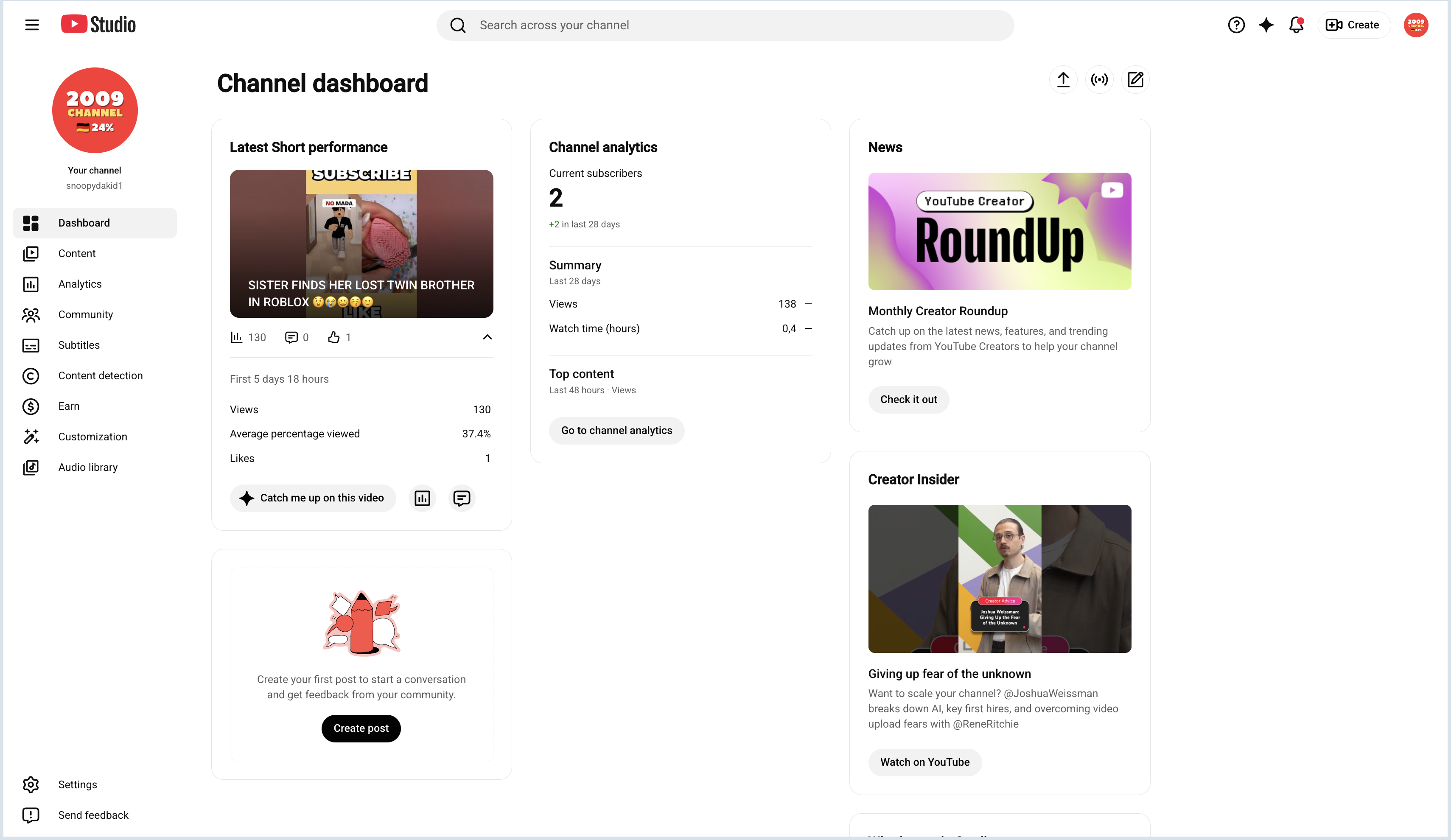The width and height of the screenshot is (1451, 840).
Task: Open the Creator Insider video thumbnail
Action: (1000, 579)
